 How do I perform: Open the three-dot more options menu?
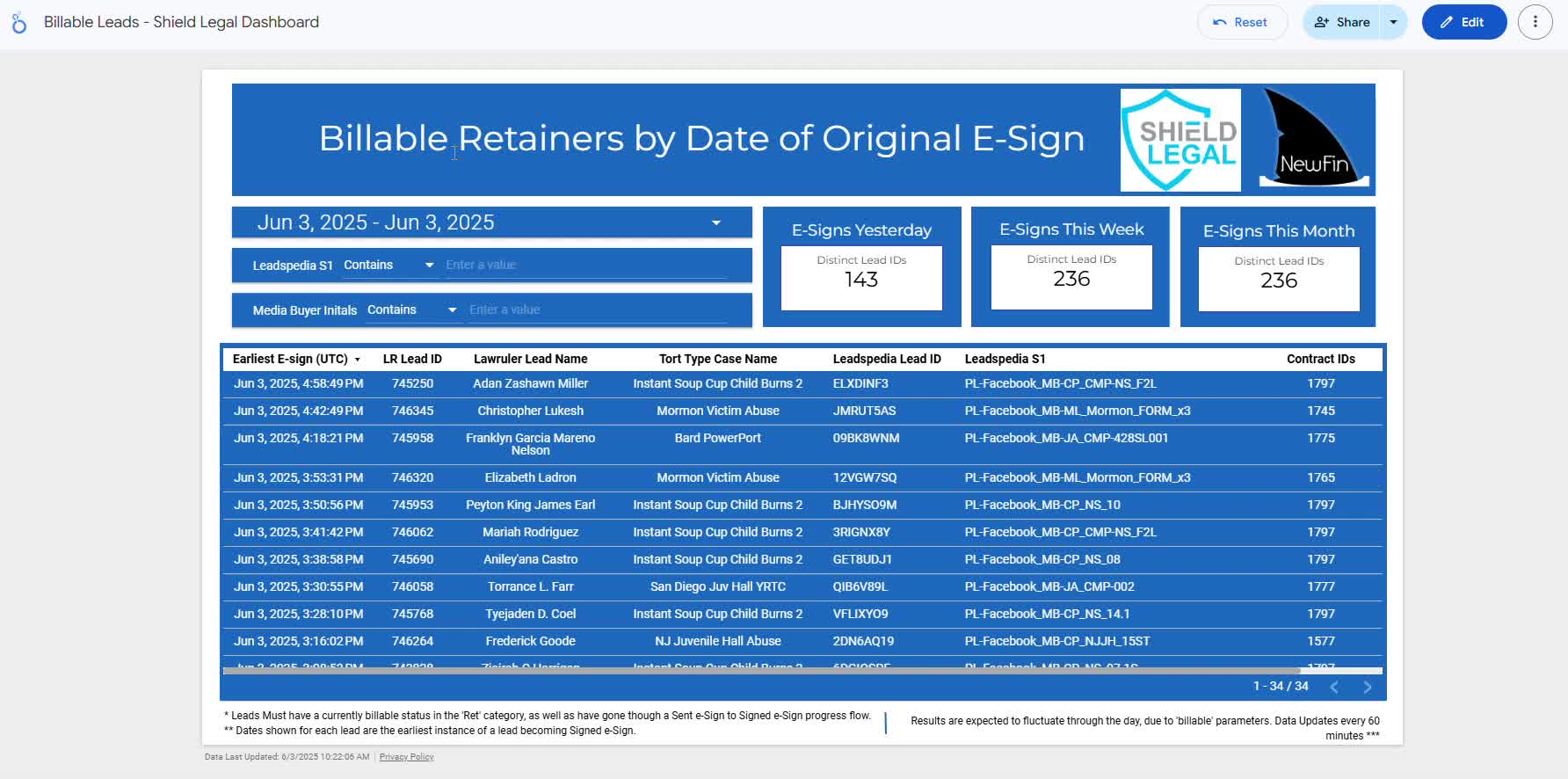[1535, 22]
